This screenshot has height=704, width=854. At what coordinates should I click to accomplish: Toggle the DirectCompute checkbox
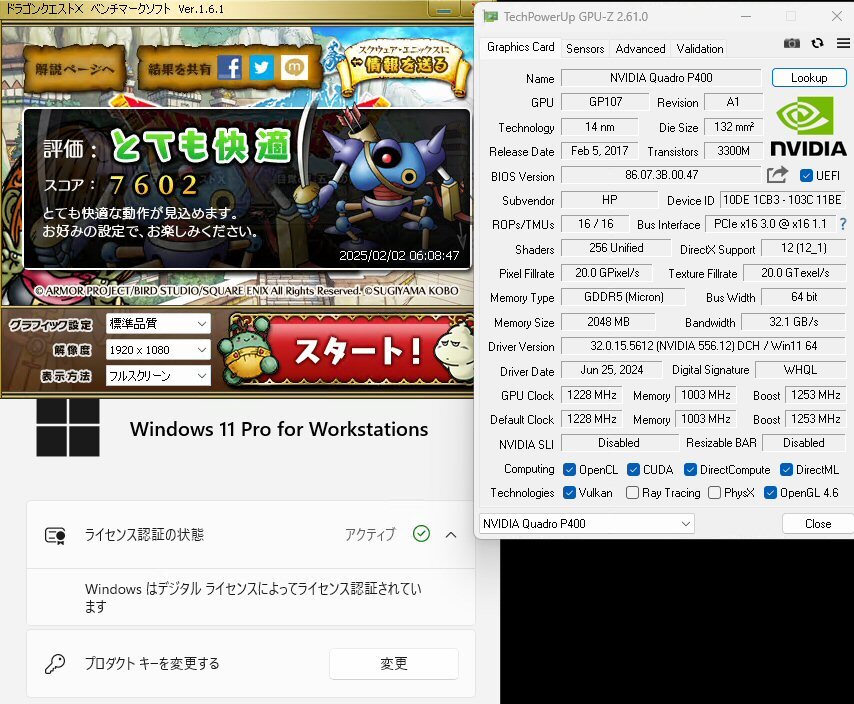pos(691,469)
